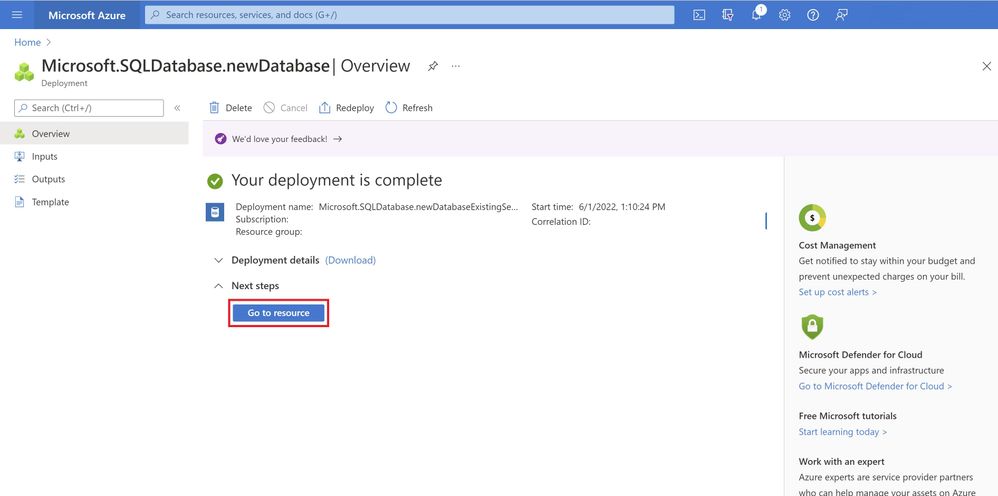Click the Deployment name value text
This screenshot has height=496, width=998.
pos(418,207)
